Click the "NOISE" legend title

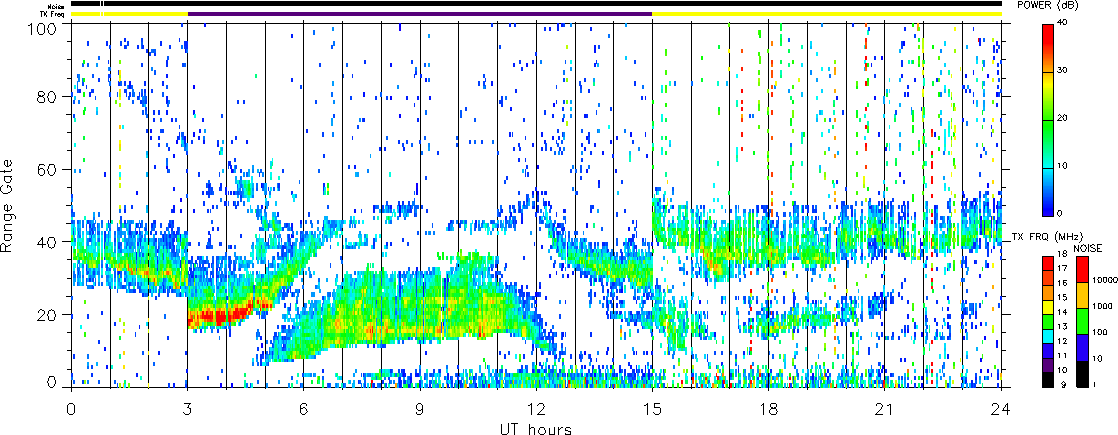coord(1090,247)
